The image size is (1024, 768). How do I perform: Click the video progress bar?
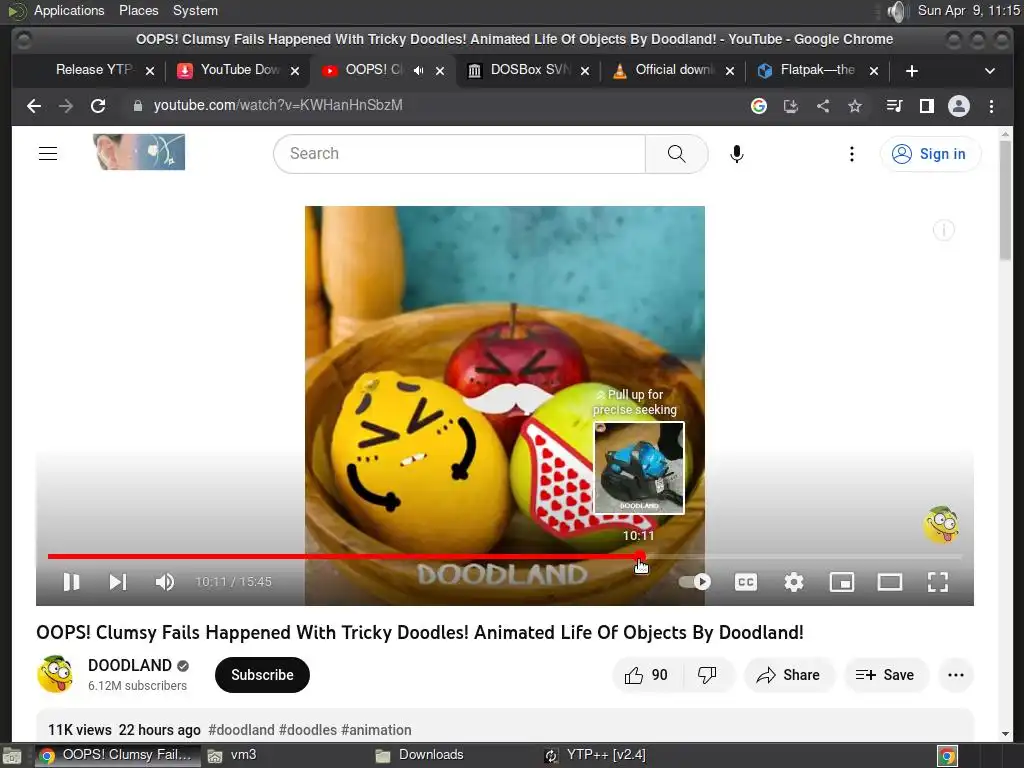(504, 556)
